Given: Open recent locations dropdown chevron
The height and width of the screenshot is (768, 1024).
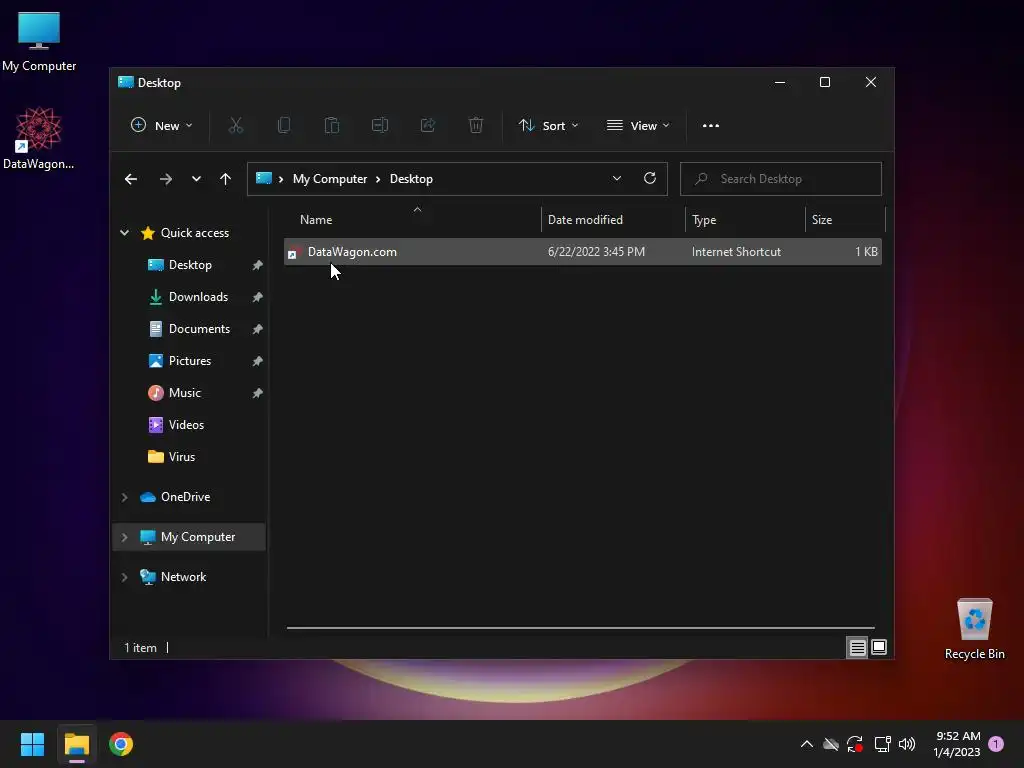Looking at the screenshot, I should click(196, 179).
